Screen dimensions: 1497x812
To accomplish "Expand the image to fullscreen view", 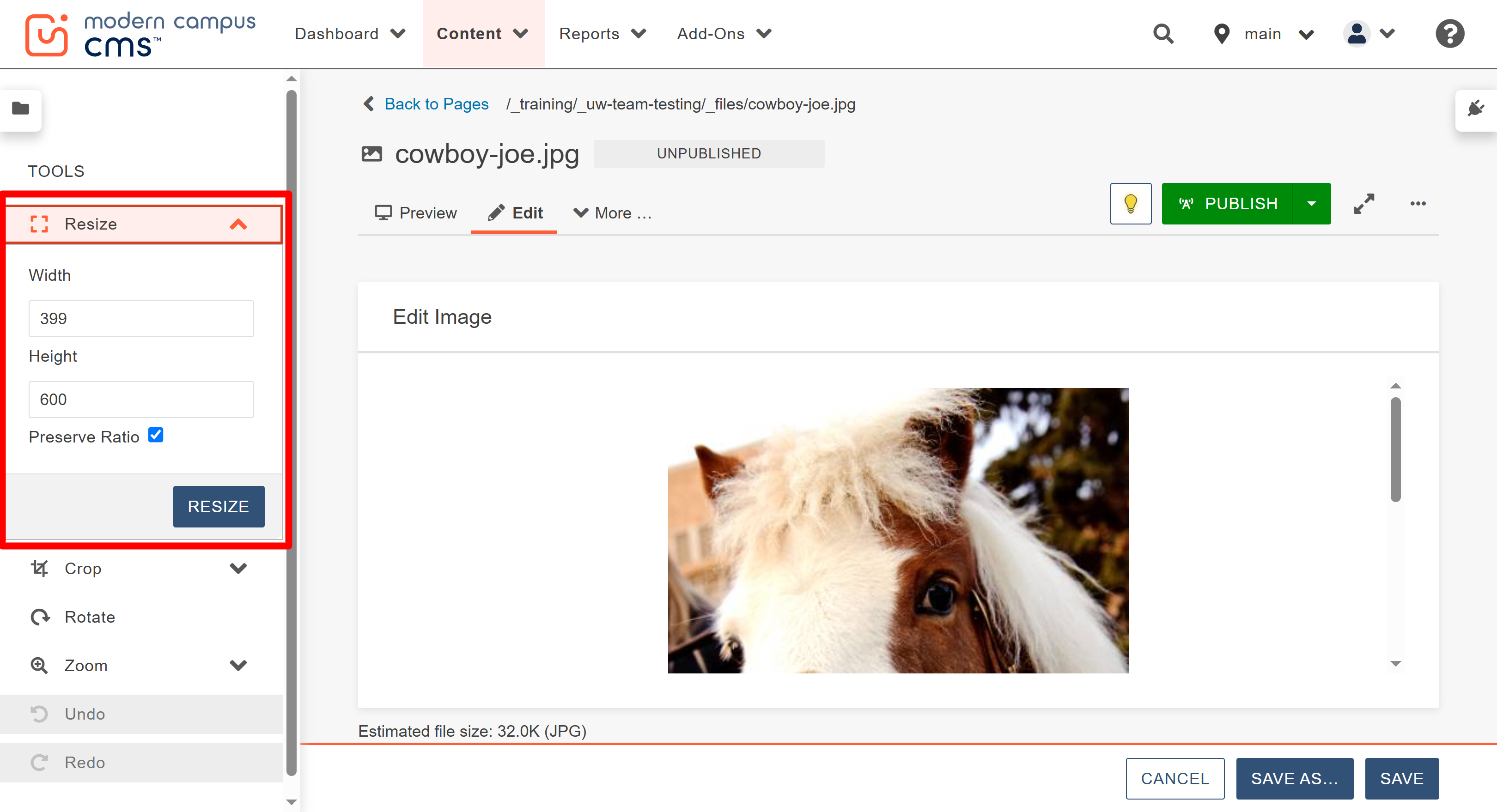I will click(x=1364, y=203).
